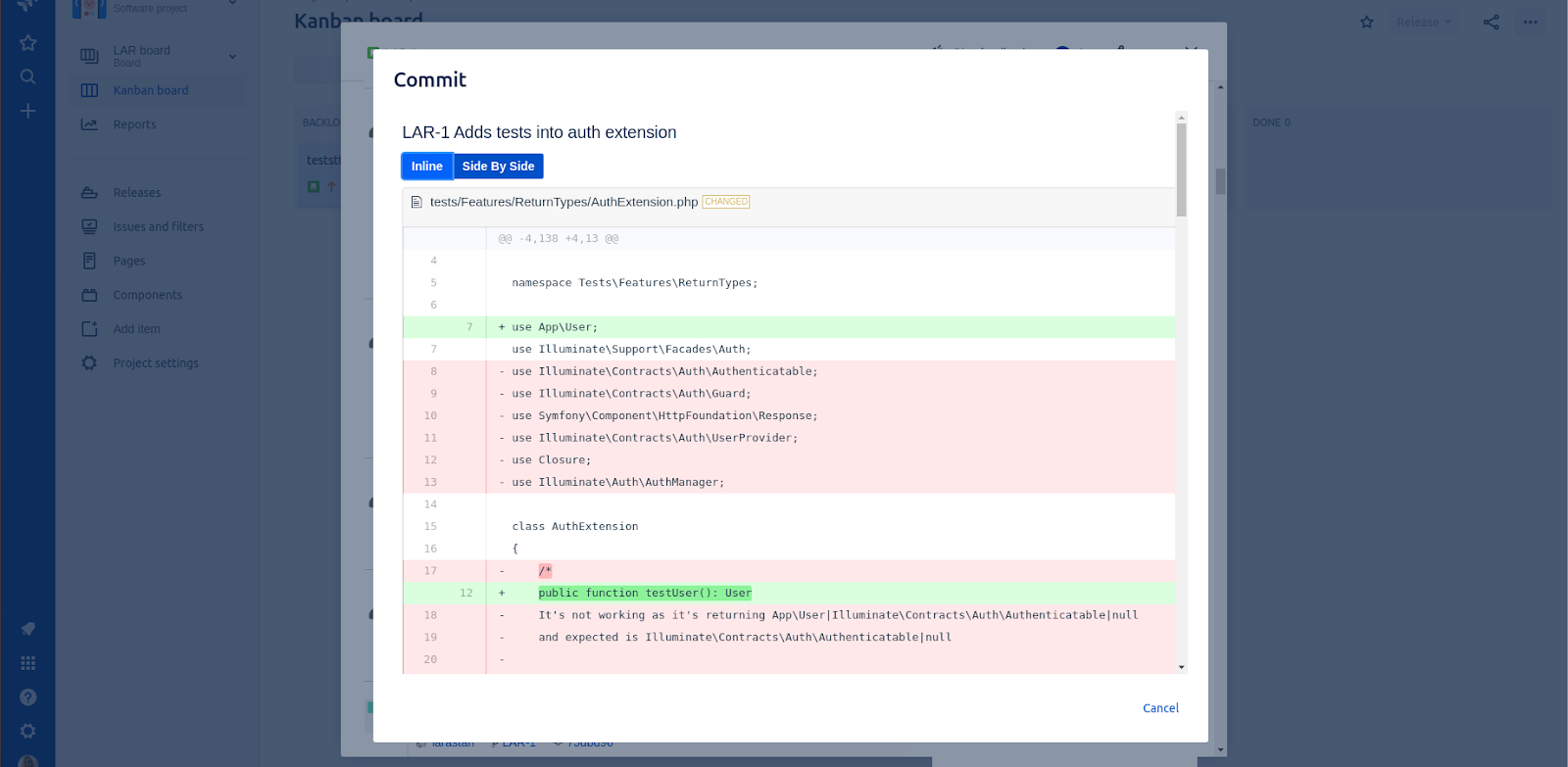
Task: Open the Search icon in left rail
Action: [x=28, y=76]
